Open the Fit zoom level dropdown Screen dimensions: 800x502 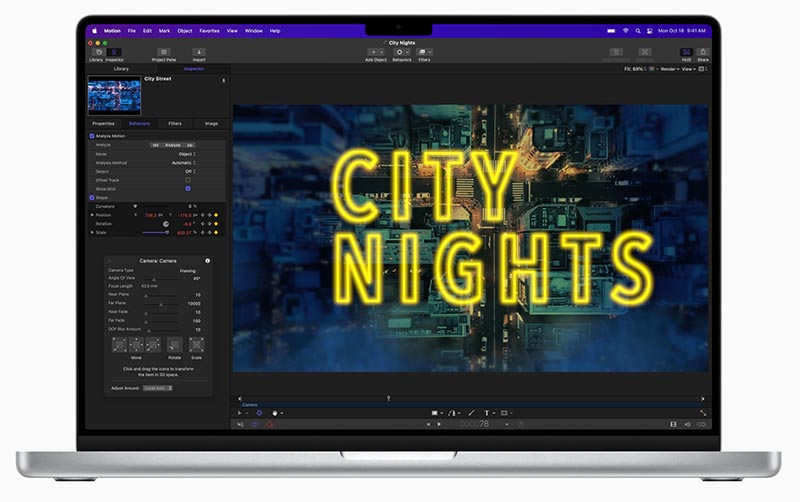(x=635, y=69)
